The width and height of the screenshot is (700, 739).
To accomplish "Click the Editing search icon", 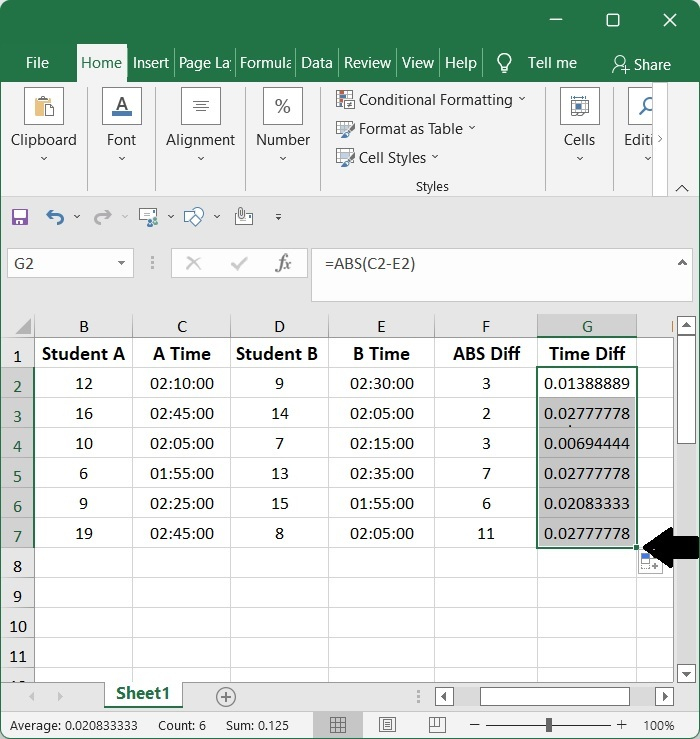I will pos(641,106).
